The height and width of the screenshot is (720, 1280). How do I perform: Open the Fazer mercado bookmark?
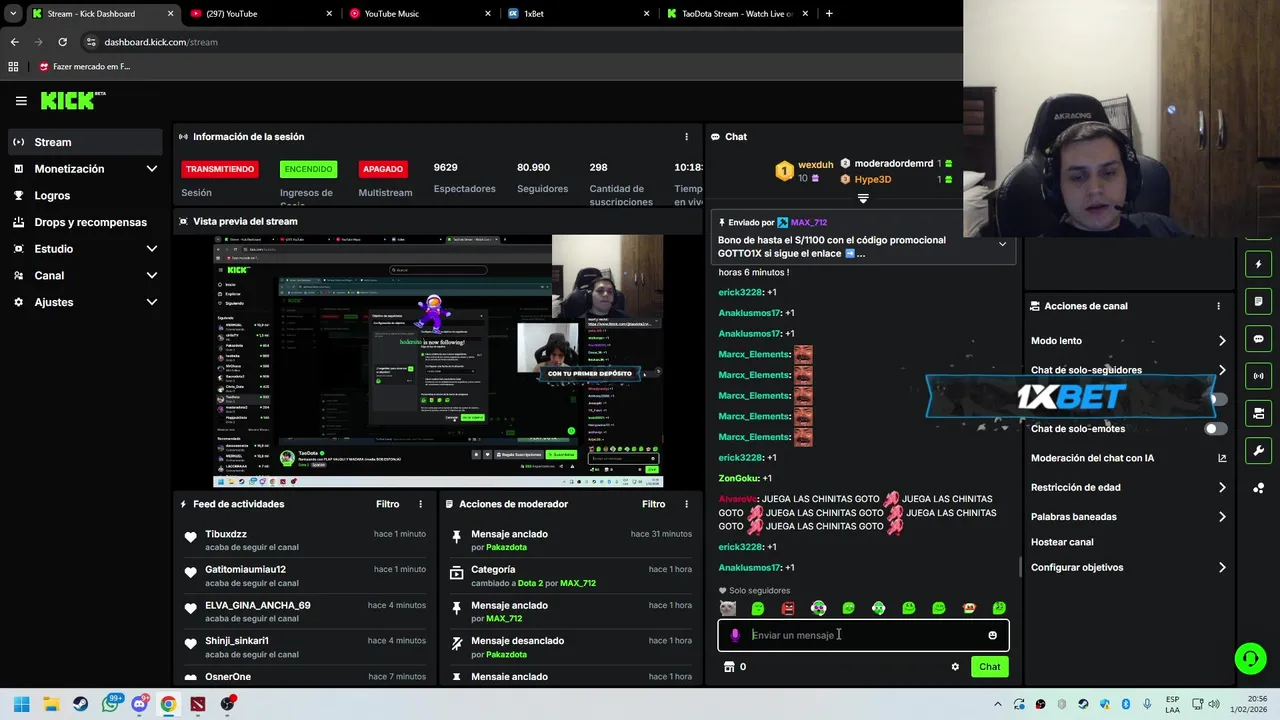(84, 67)
